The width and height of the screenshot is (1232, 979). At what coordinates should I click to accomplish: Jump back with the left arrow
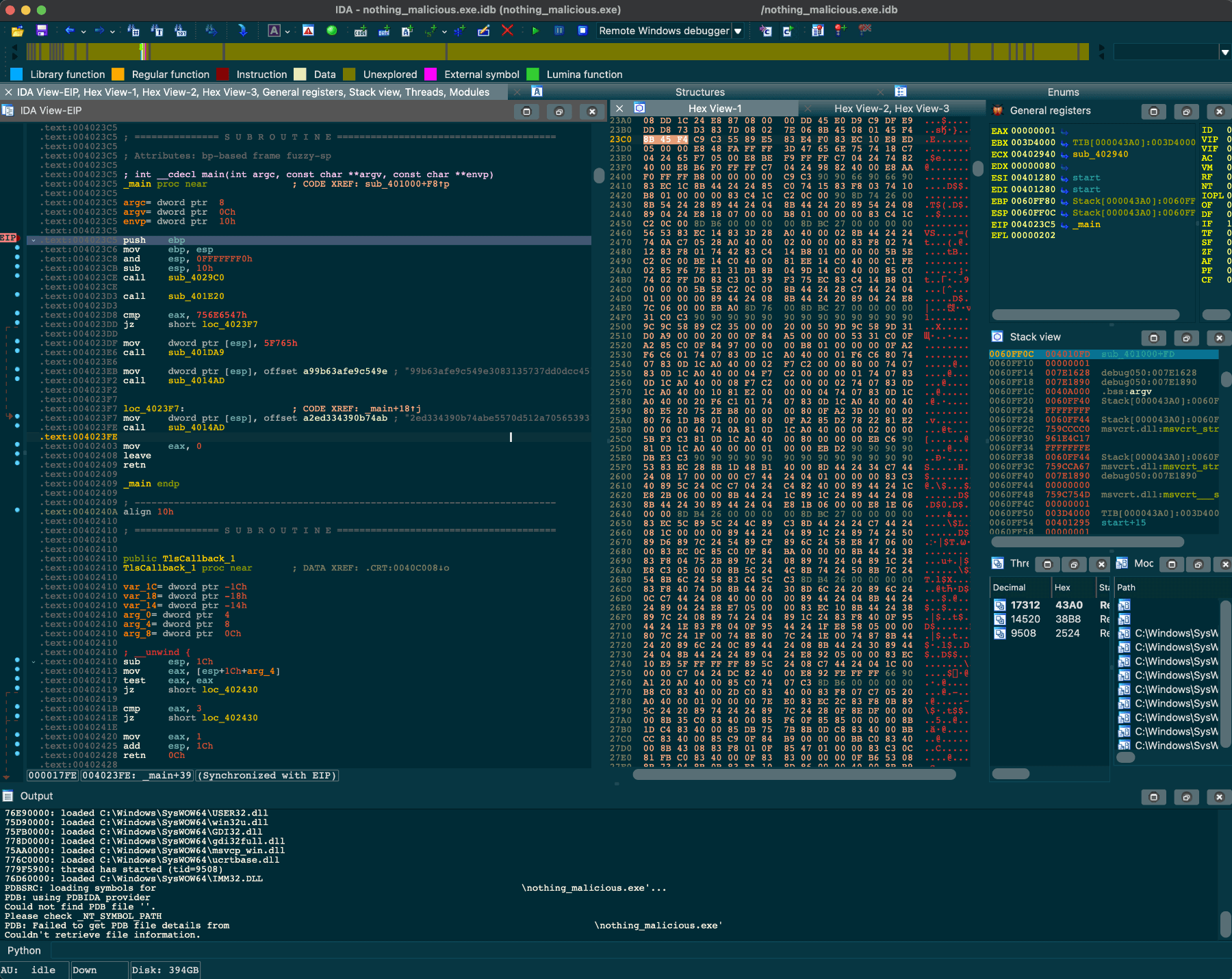point(69,31)
